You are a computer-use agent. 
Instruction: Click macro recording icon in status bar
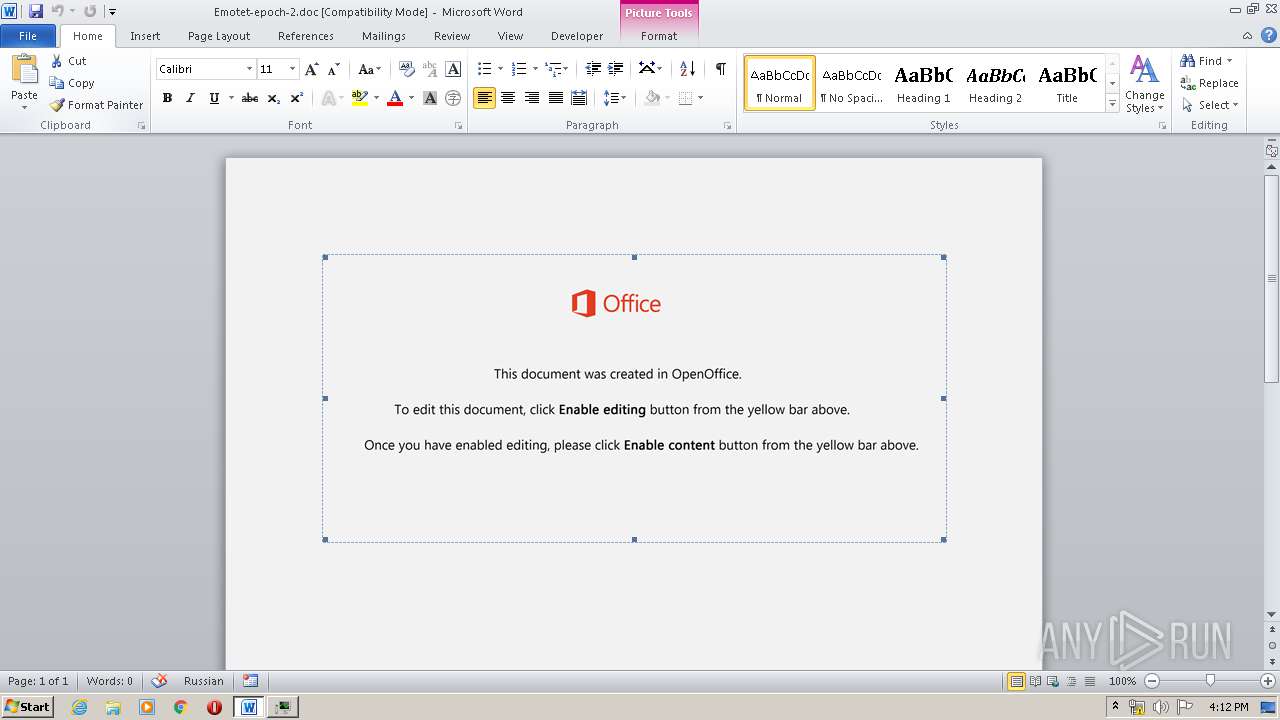(251, 681)
